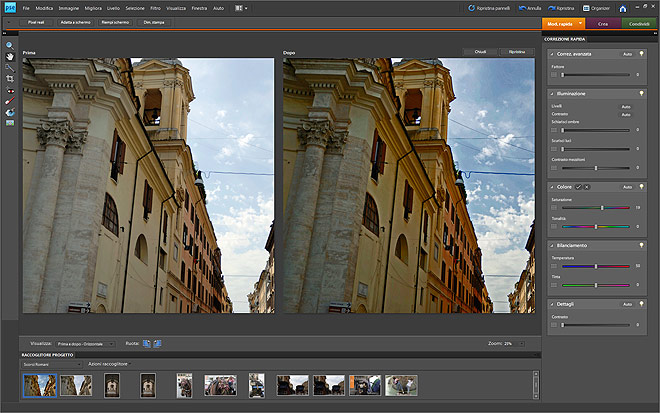This screenshot has width=660, height=413.
Task: Rotate the photo right with Ruota icon
Action: [x=157, y=344]
